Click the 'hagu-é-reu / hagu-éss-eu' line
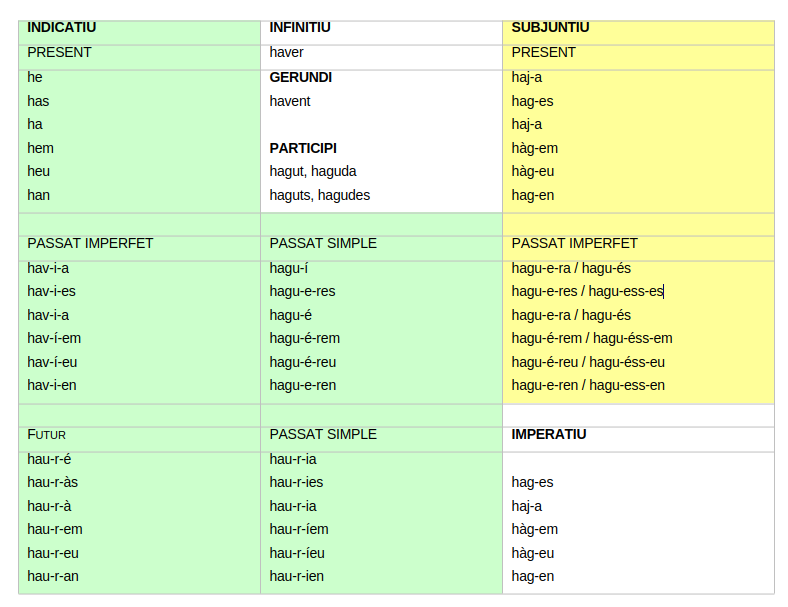The image size is (788, 607). coord(588,362)
